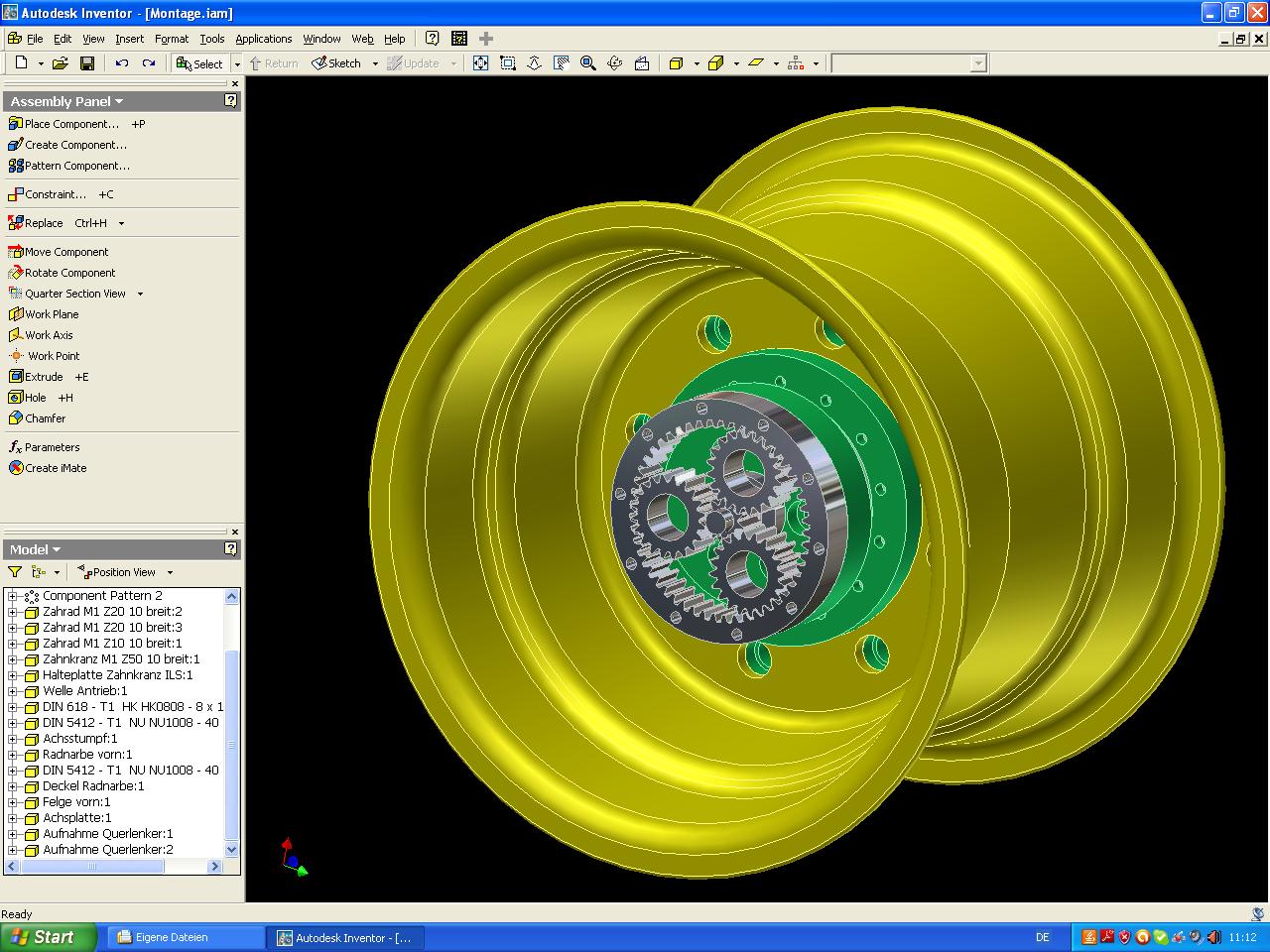Click Rotate Component tool
The width and height of the screenshot is (1270, 952).
62,273
